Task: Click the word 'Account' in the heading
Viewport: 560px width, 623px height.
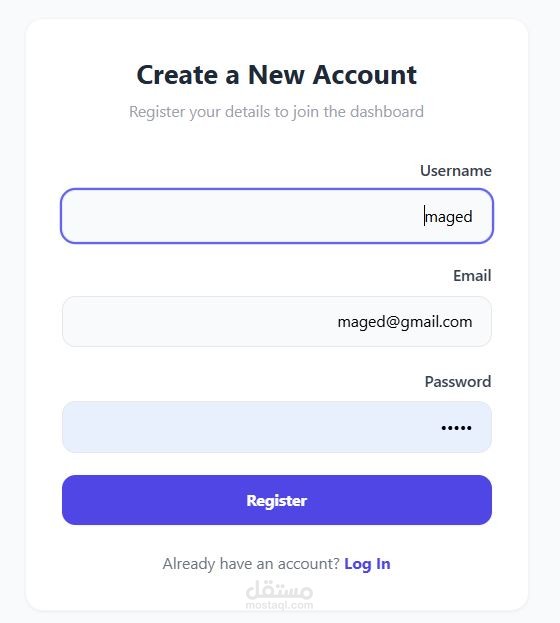Action: tap(364, 75)
